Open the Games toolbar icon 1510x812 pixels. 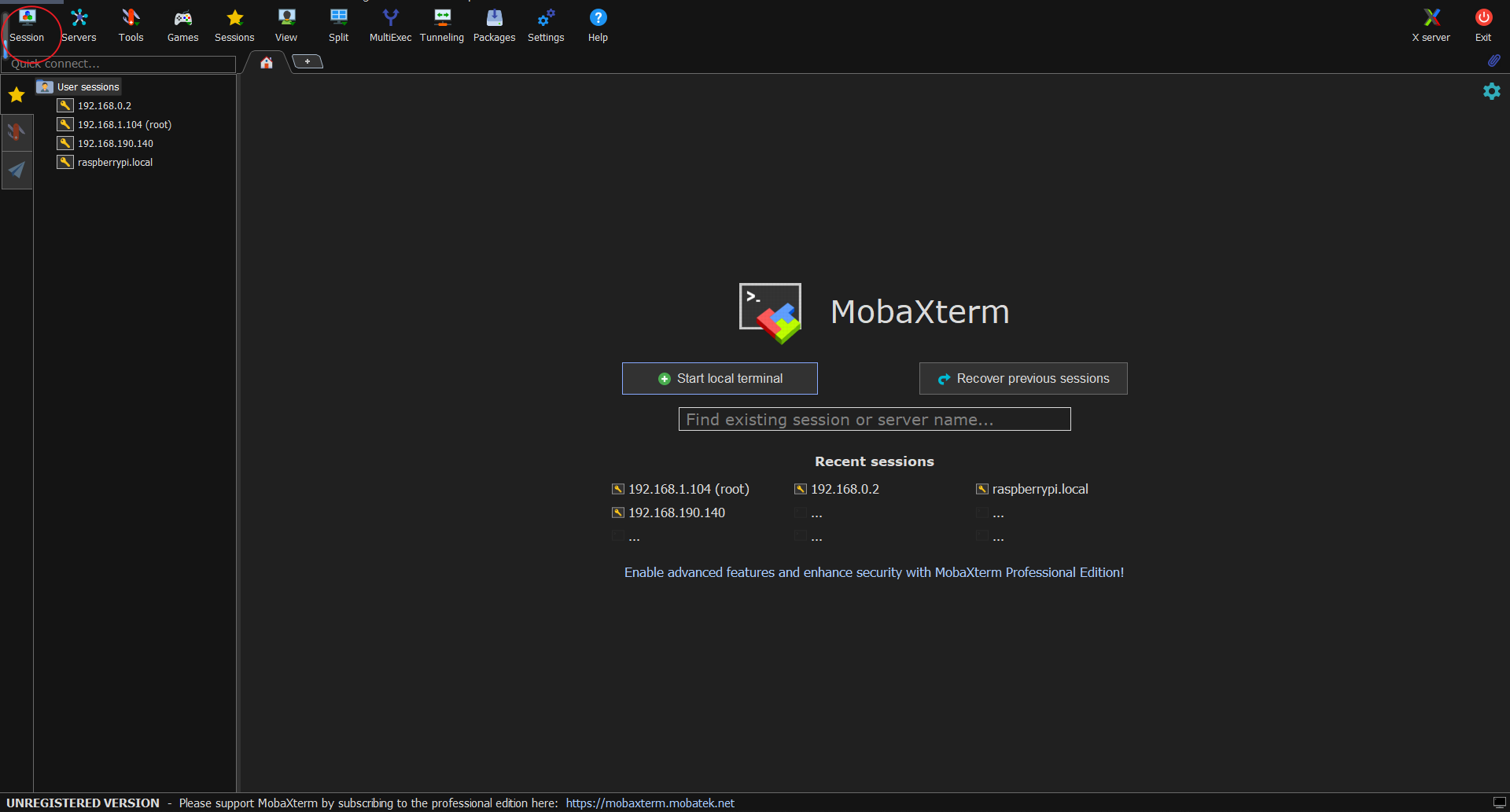click(x=182, y=25)
